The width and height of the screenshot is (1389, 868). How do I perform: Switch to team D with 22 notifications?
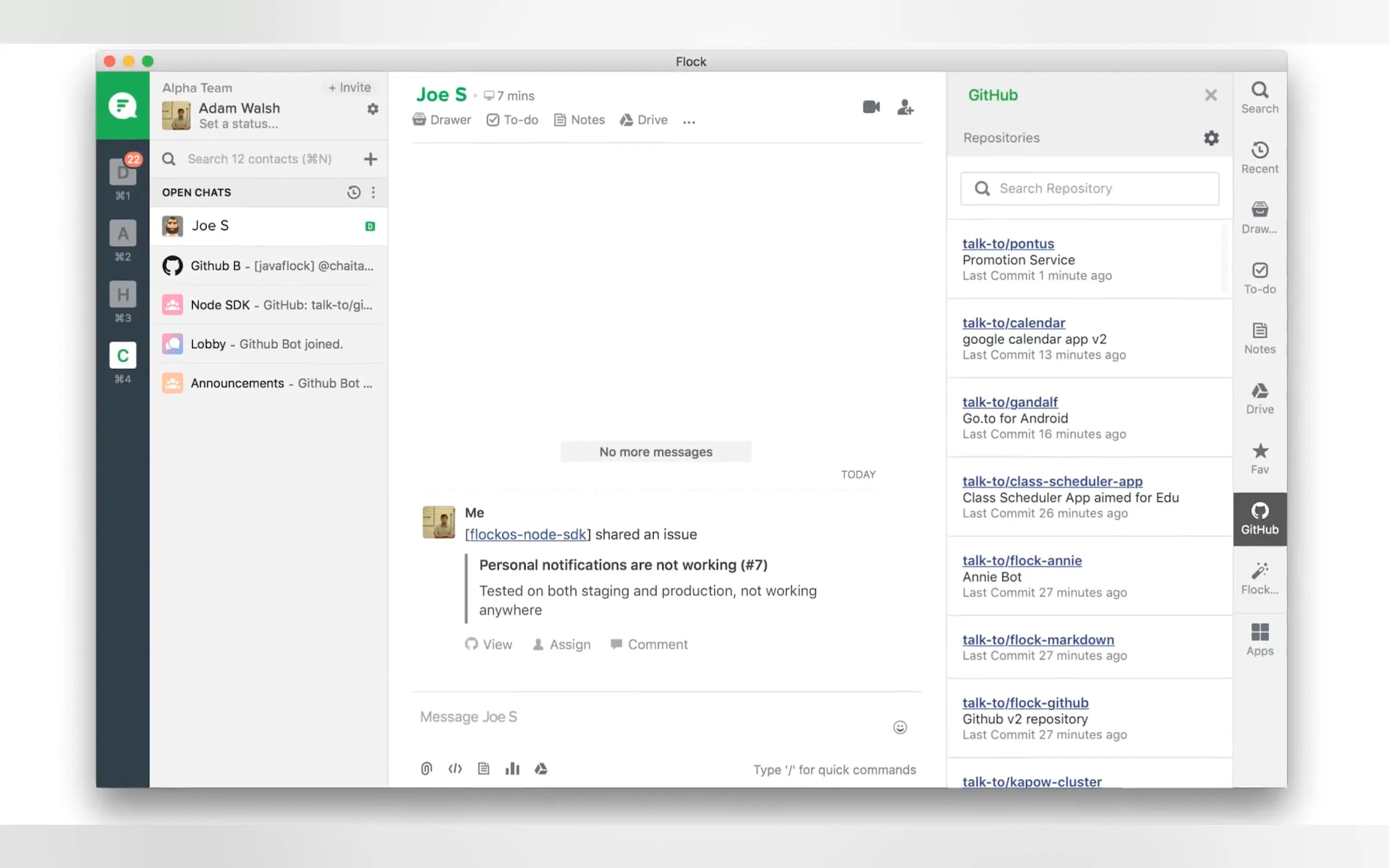point(123,172)
